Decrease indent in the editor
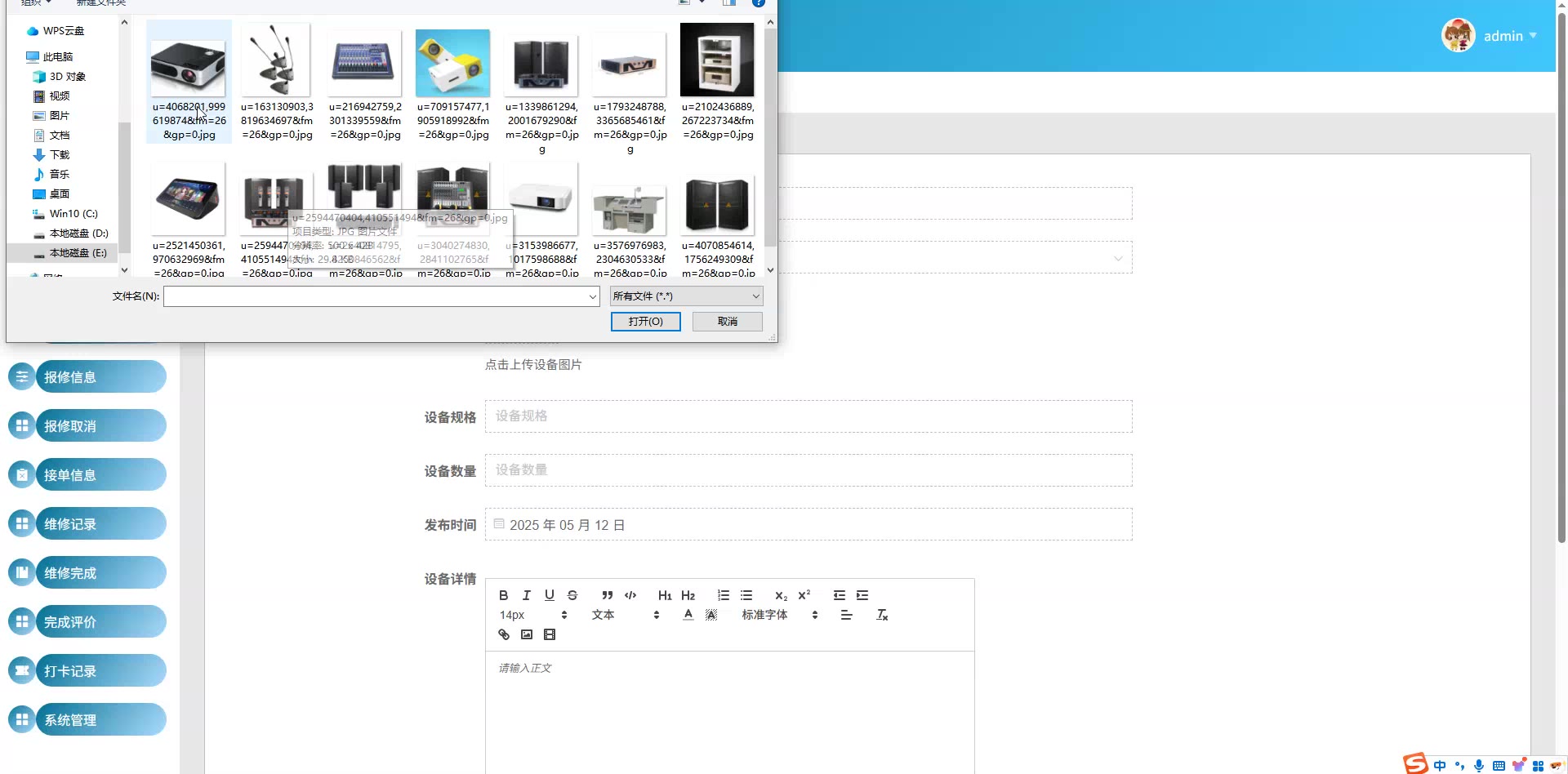Viewport: 1568px width, 774px height. pyautogui.click(x=840, y=595)
